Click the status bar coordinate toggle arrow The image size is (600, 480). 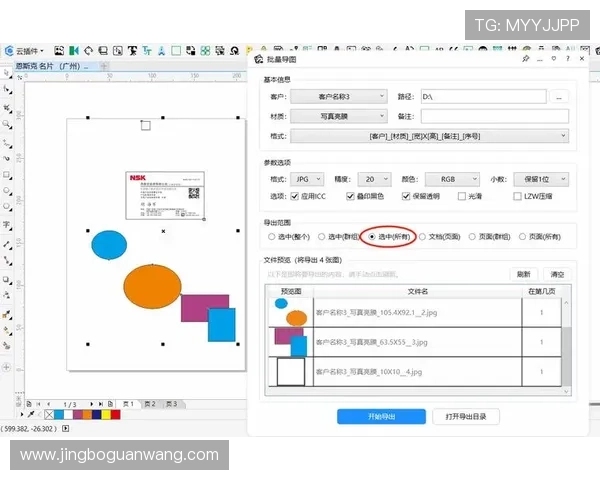pyautogui.click(x=66, y=428)
